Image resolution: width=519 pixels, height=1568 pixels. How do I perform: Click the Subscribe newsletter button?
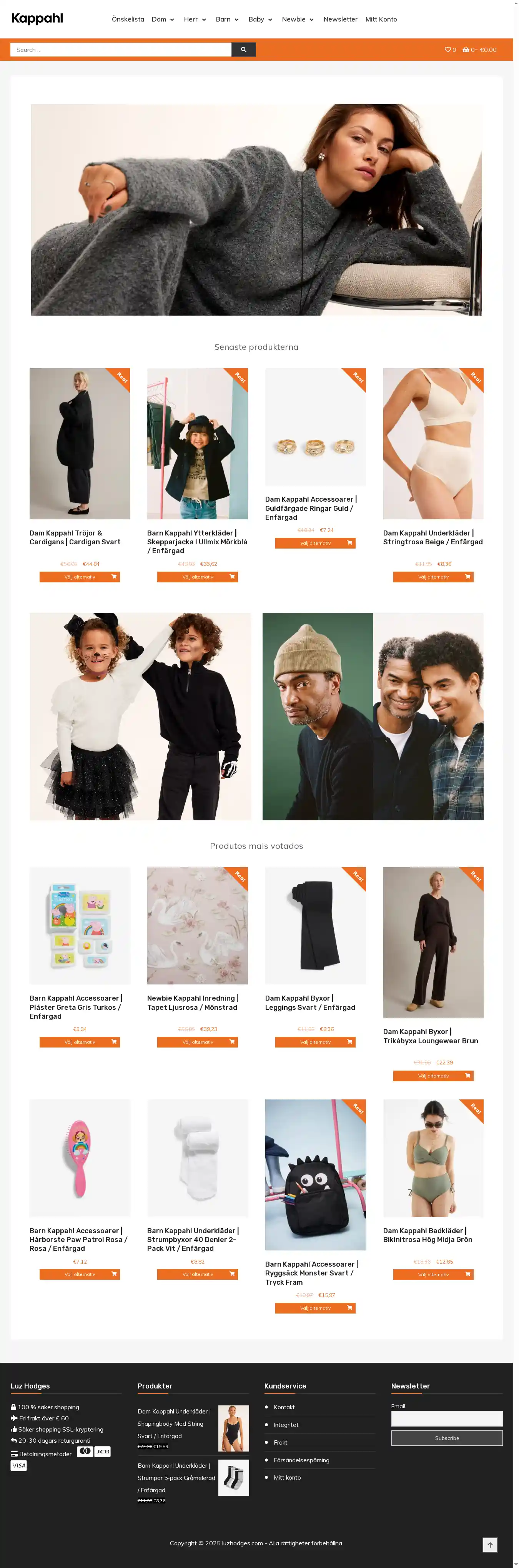(x=447, y=1438)
